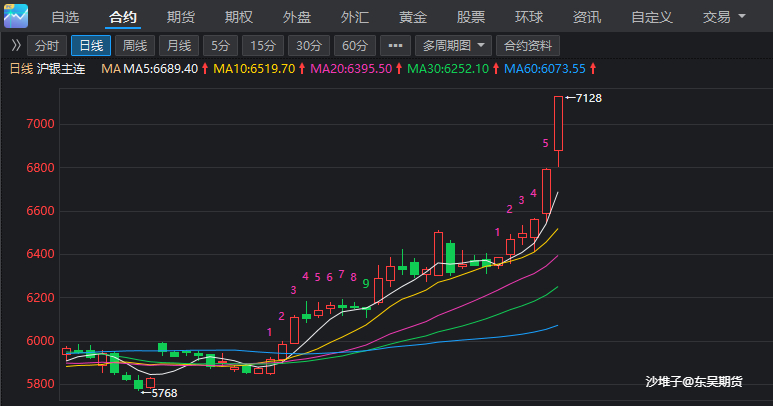
Task: Click the 6600 price axis label
Action: tap(40, 211)
